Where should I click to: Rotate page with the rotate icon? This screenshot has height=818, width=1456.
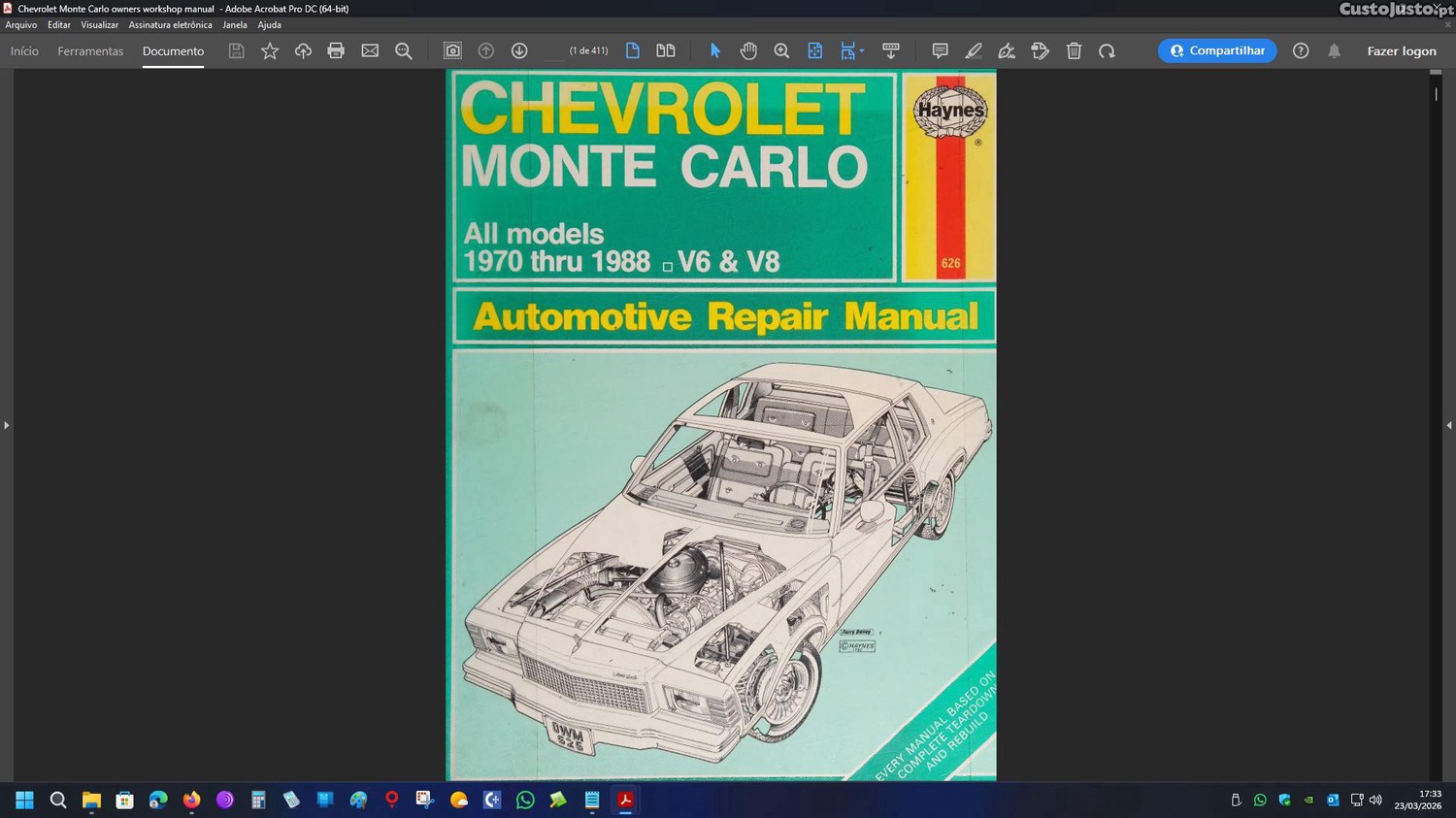(1107, 50)
